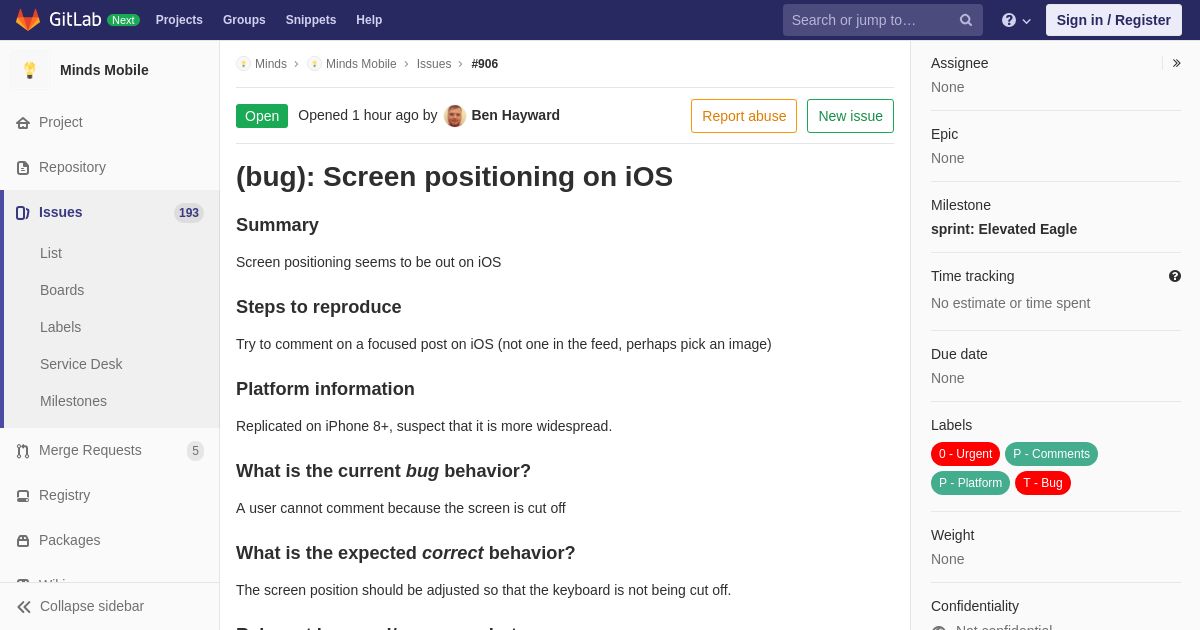The height and width of the screenshot is (630, 1200).
Task: Click the New issue button
Action: 850,116
